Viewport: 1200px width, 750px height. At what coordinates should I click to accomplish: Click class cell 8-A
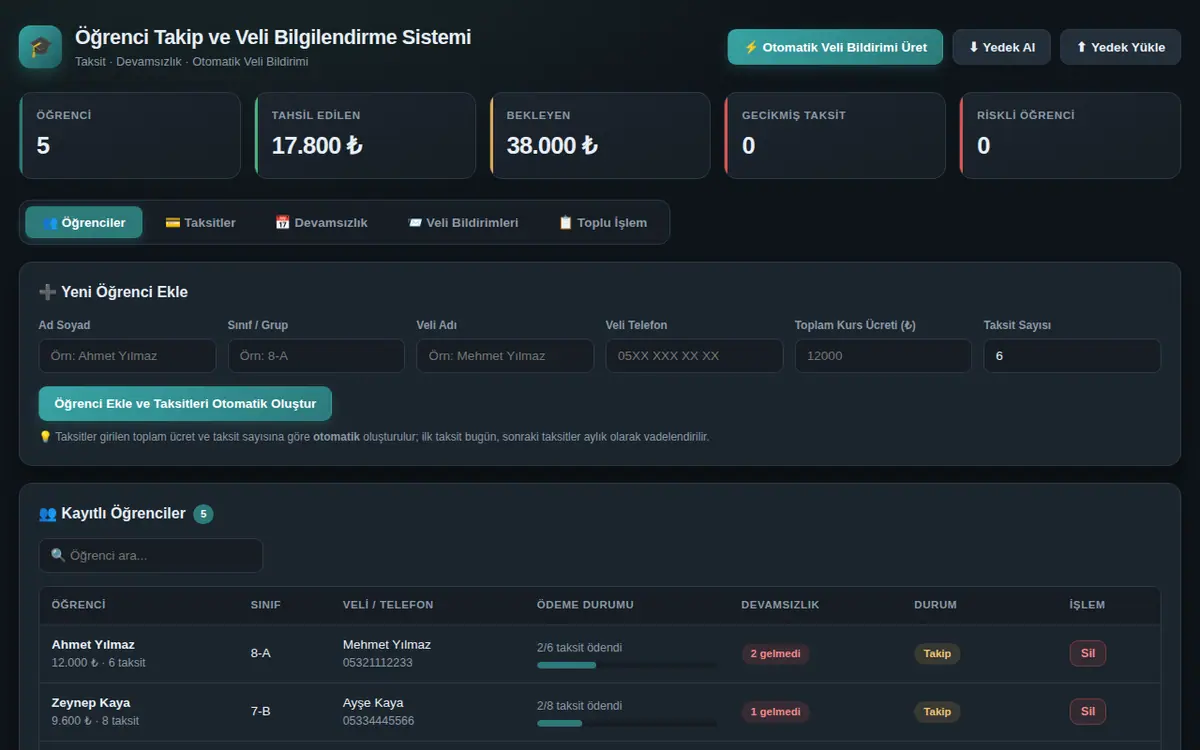261,654
